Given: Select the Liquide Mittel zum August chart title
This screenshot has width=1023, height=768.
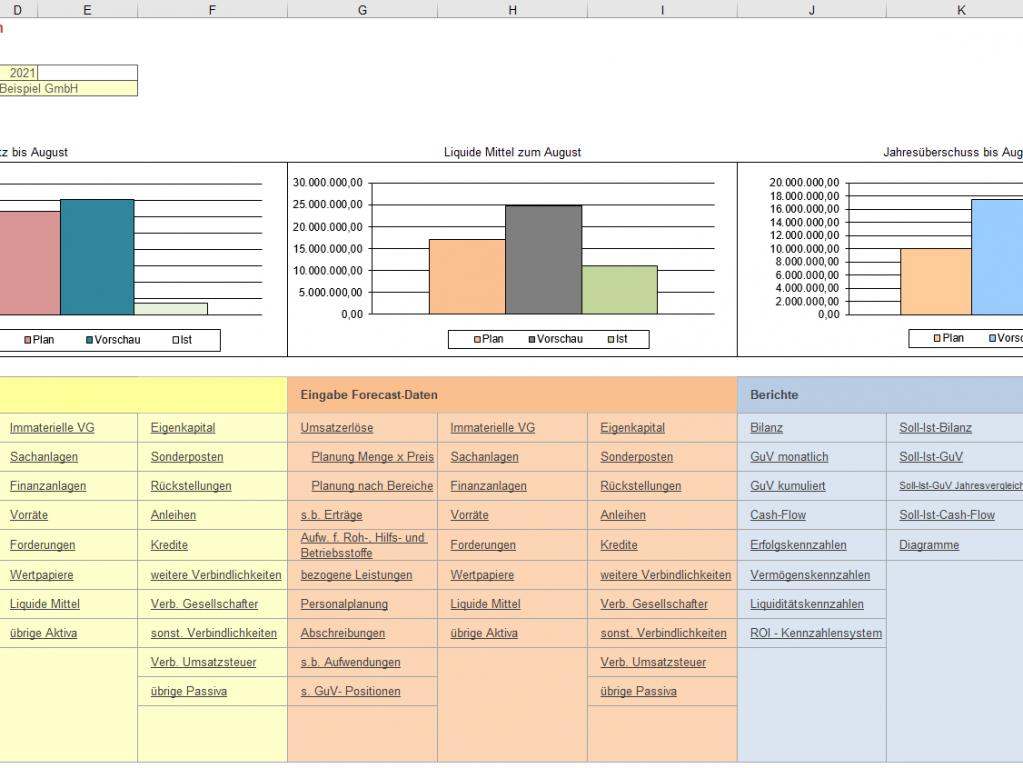Looking at the screenshot, I should pyautogui.click(x=512, y=152).
